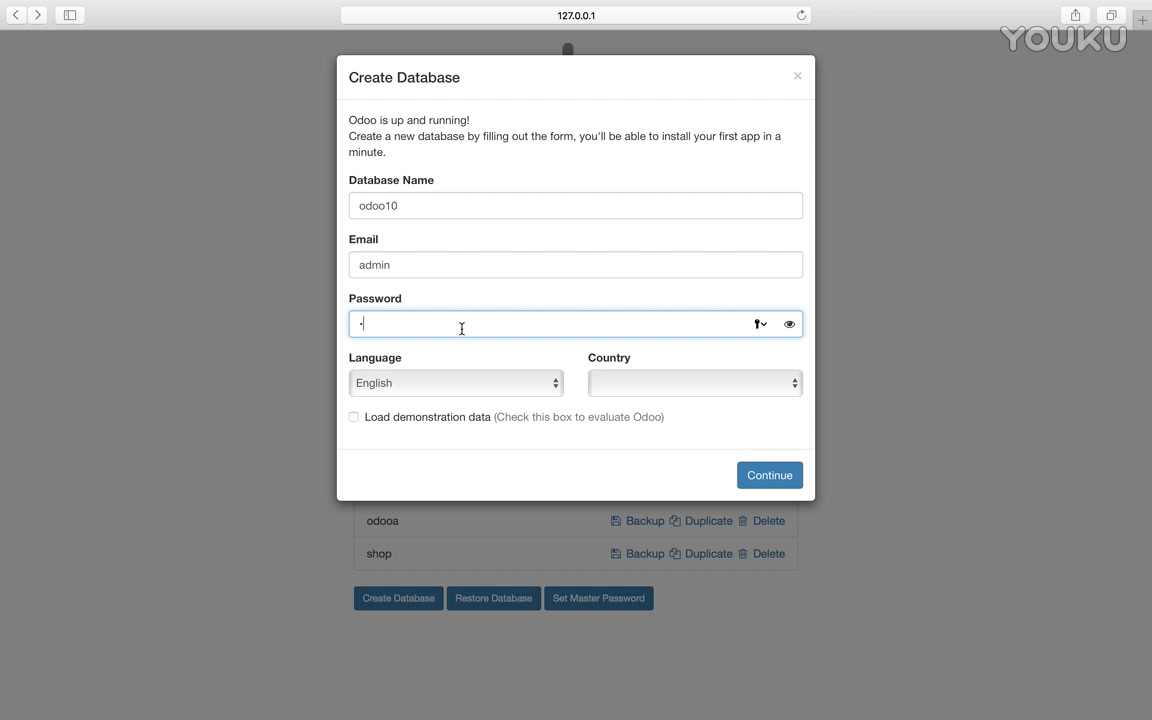Click the Email input field

point(575,265)
